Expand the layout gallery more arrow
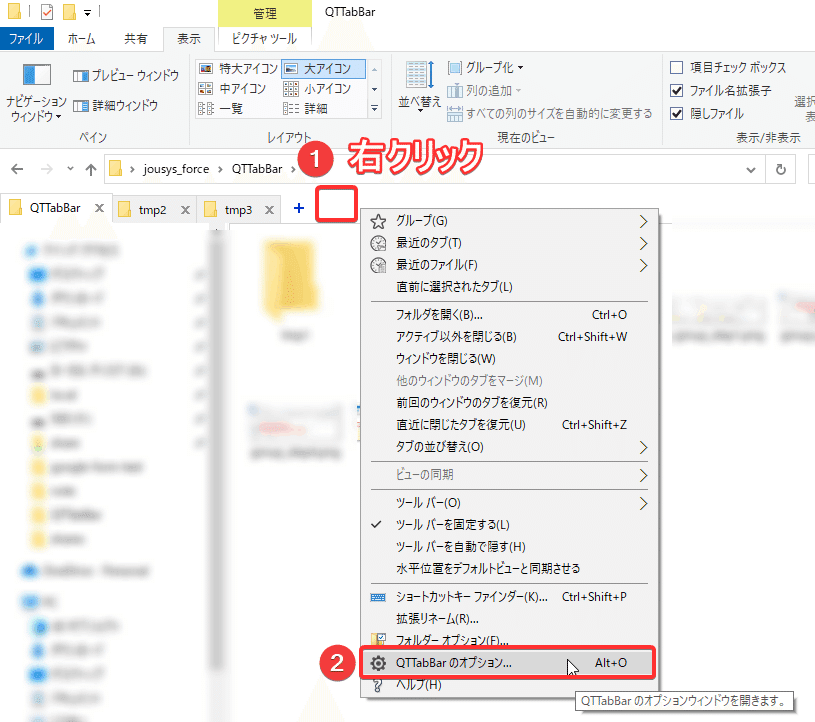Image resolution: width=815 pixels, height=722 pixels. (x=374, y=108)
